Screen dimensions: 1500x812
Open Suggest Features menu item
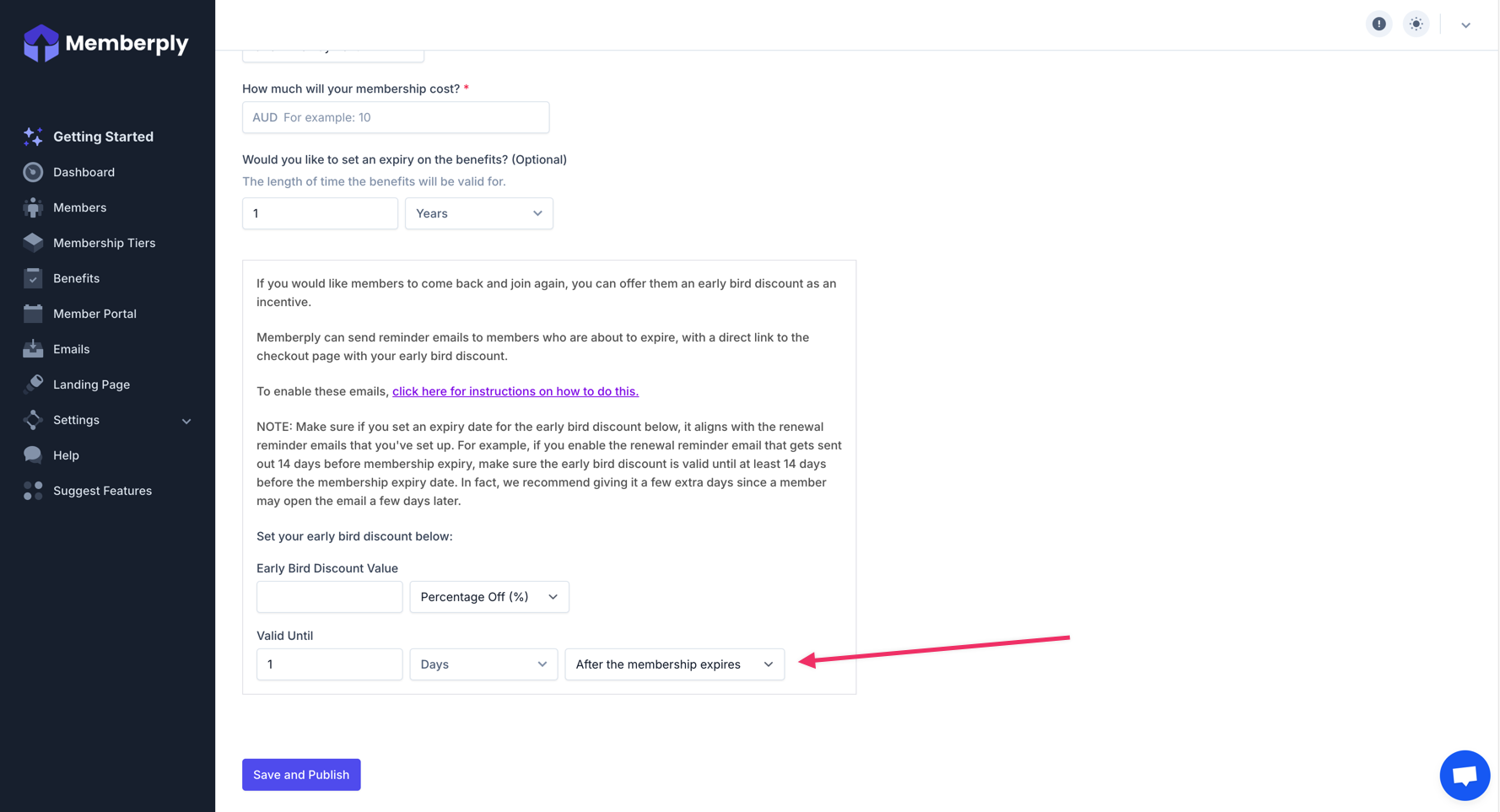(x=102, y=491)
